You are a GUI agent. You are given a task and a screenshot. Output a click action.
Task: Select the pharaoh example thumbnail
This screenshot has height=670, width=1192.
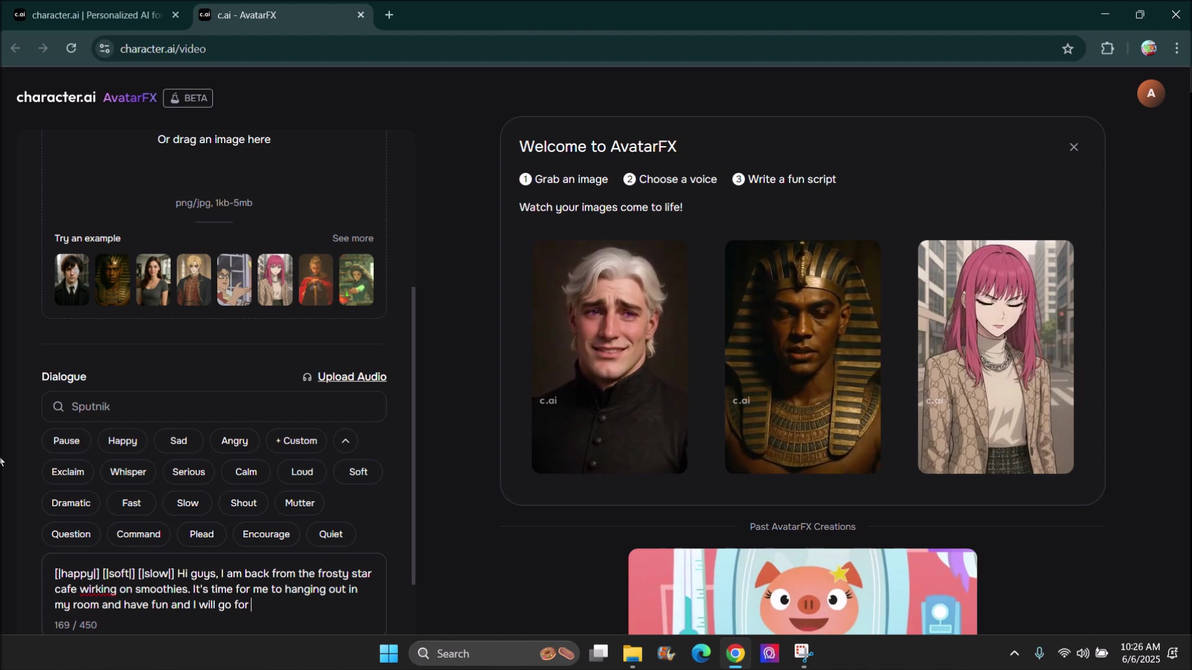click(x=113, y=279)
